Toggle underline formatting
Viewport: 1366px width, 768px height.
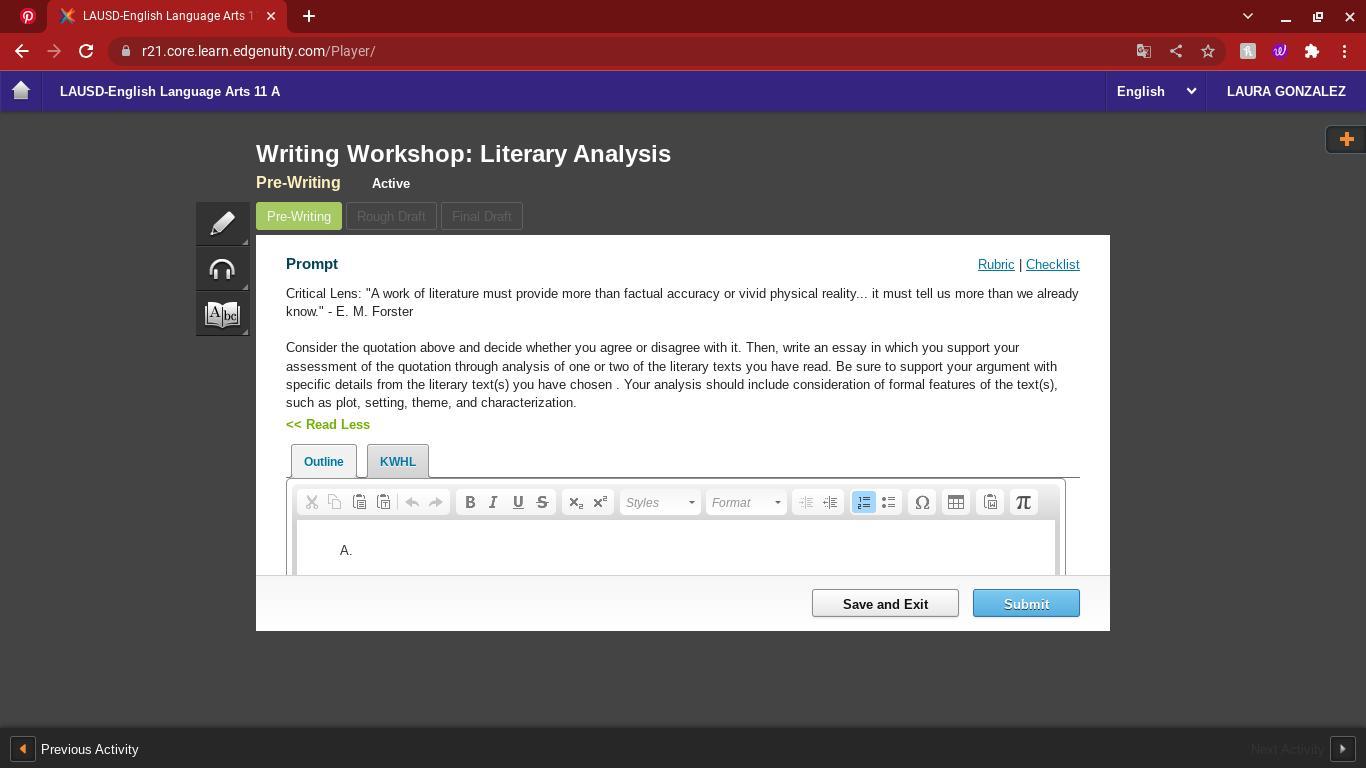518,502
